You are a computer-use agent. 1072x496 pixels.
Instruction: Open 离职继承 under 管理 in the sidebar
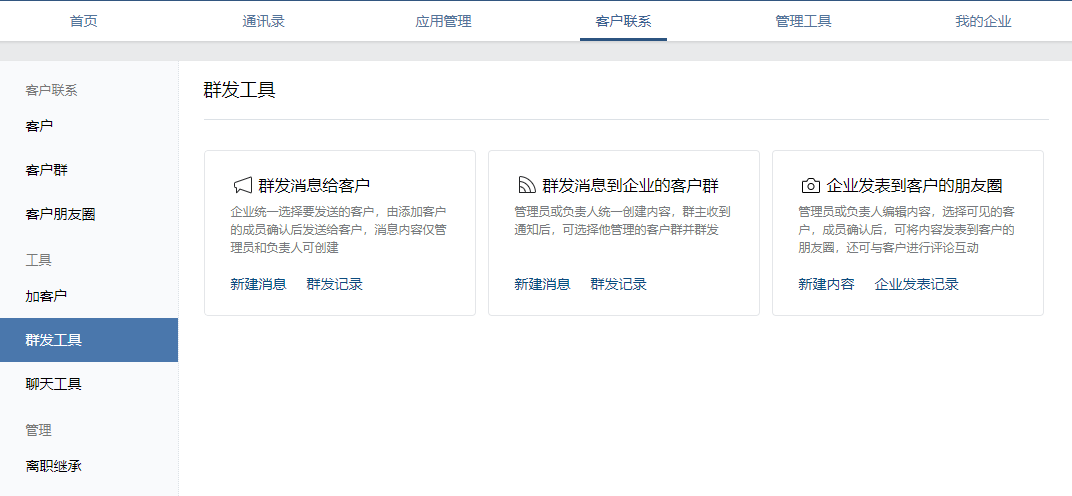pos(53,466)
